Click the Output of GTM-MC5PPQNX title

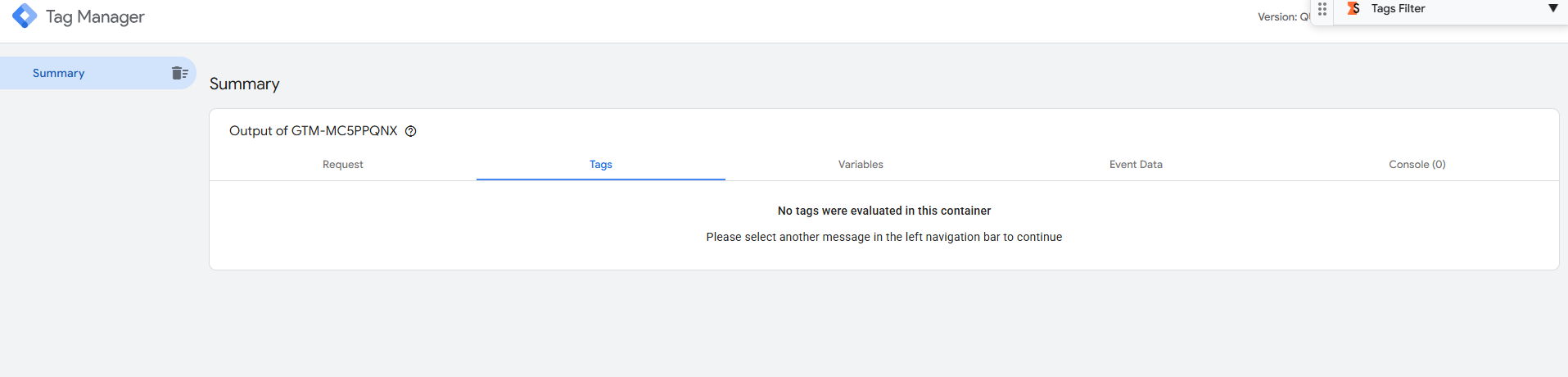click(313, 131)
